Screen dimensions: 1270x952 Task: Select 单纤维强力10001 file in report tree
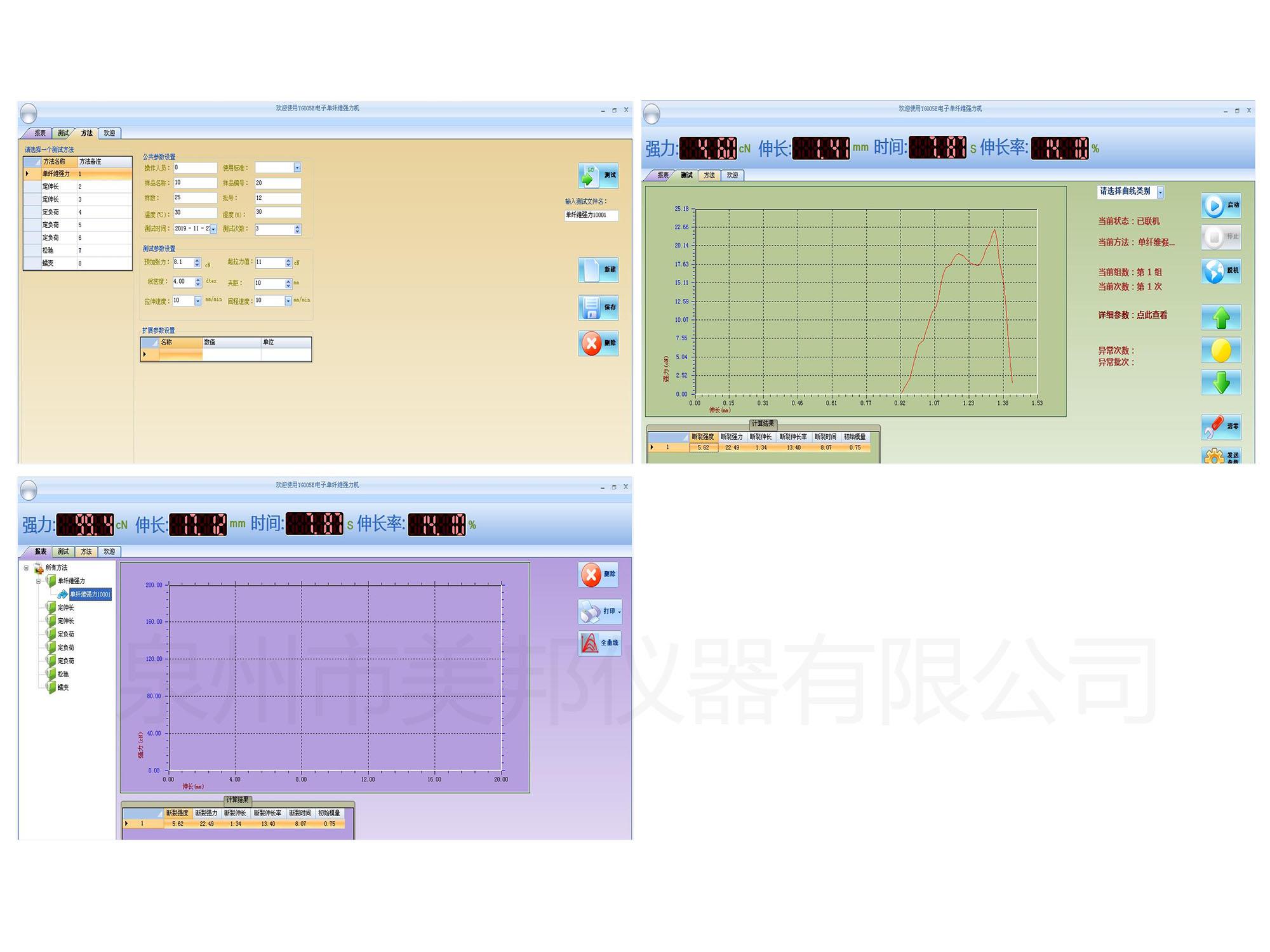90,595
